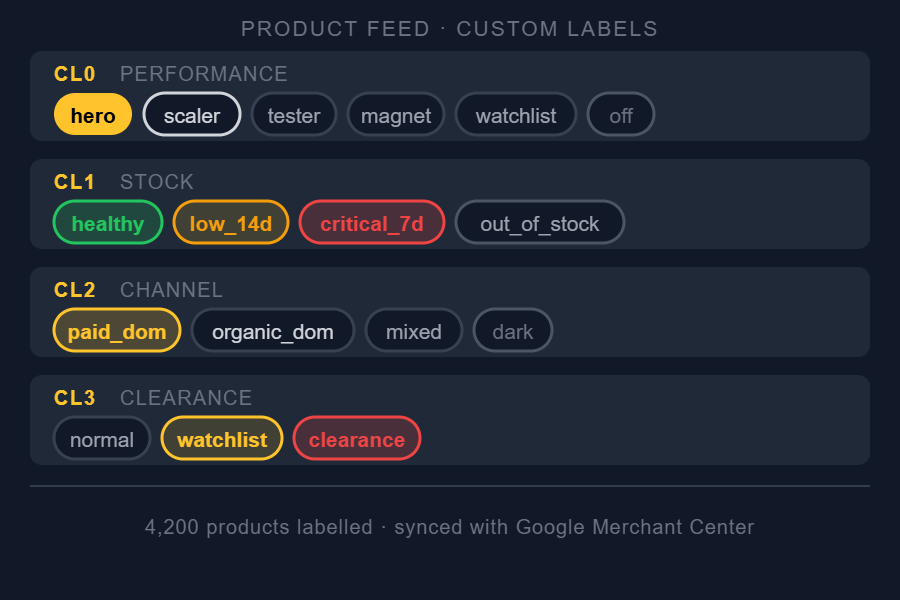
Task: Pick the organic_dom channel chip
Action: coord(273,331)
